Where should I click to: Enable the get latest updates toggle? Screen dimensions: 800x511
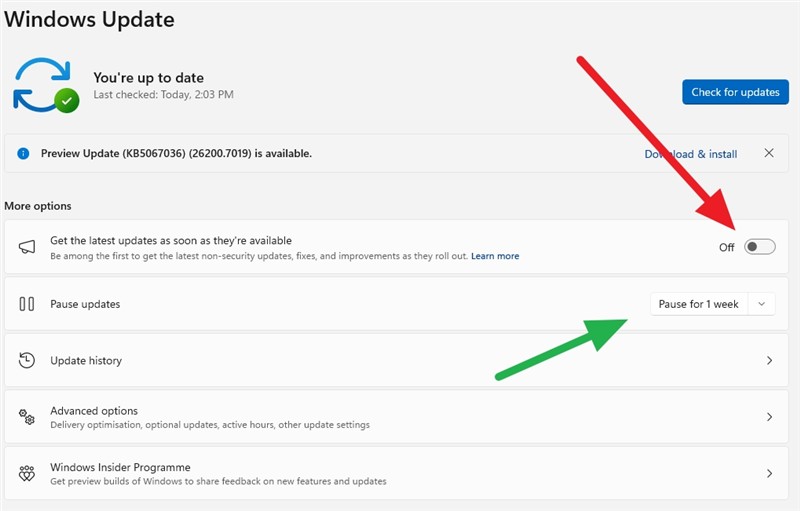point(759,247)
